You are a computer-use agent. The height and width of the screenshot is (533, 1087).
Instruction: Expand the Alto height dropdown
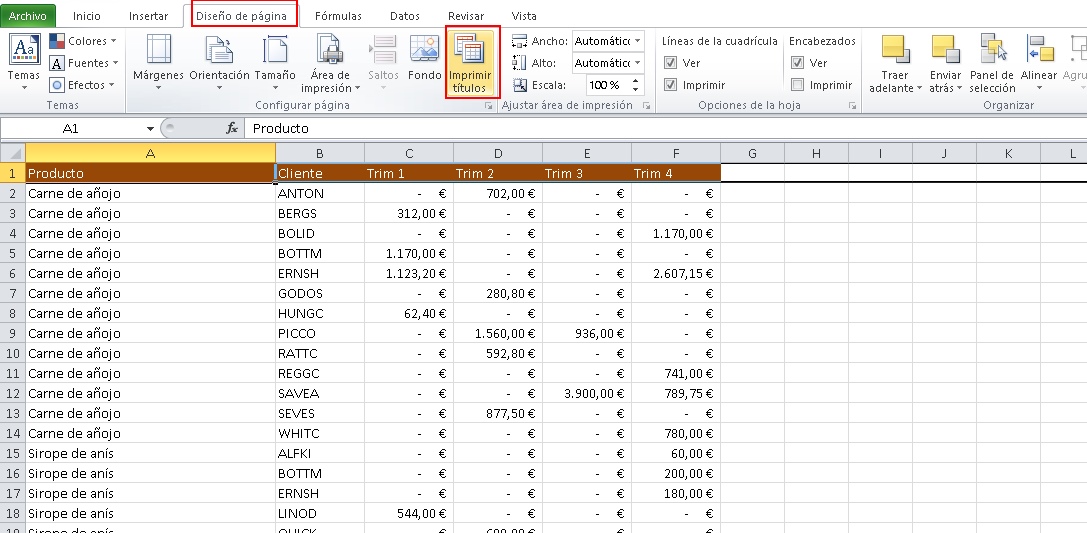coord(637,63)
